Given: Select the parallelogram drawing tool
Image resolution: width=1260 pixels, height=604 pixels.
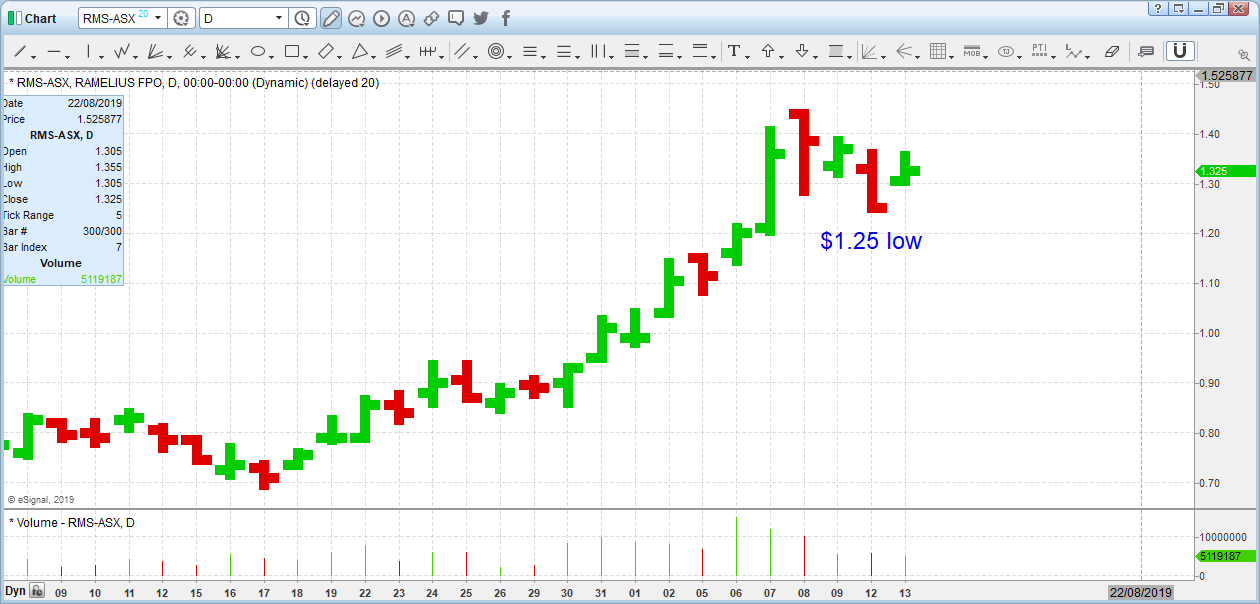Looking at the screenshot, I should click(325, 51).
